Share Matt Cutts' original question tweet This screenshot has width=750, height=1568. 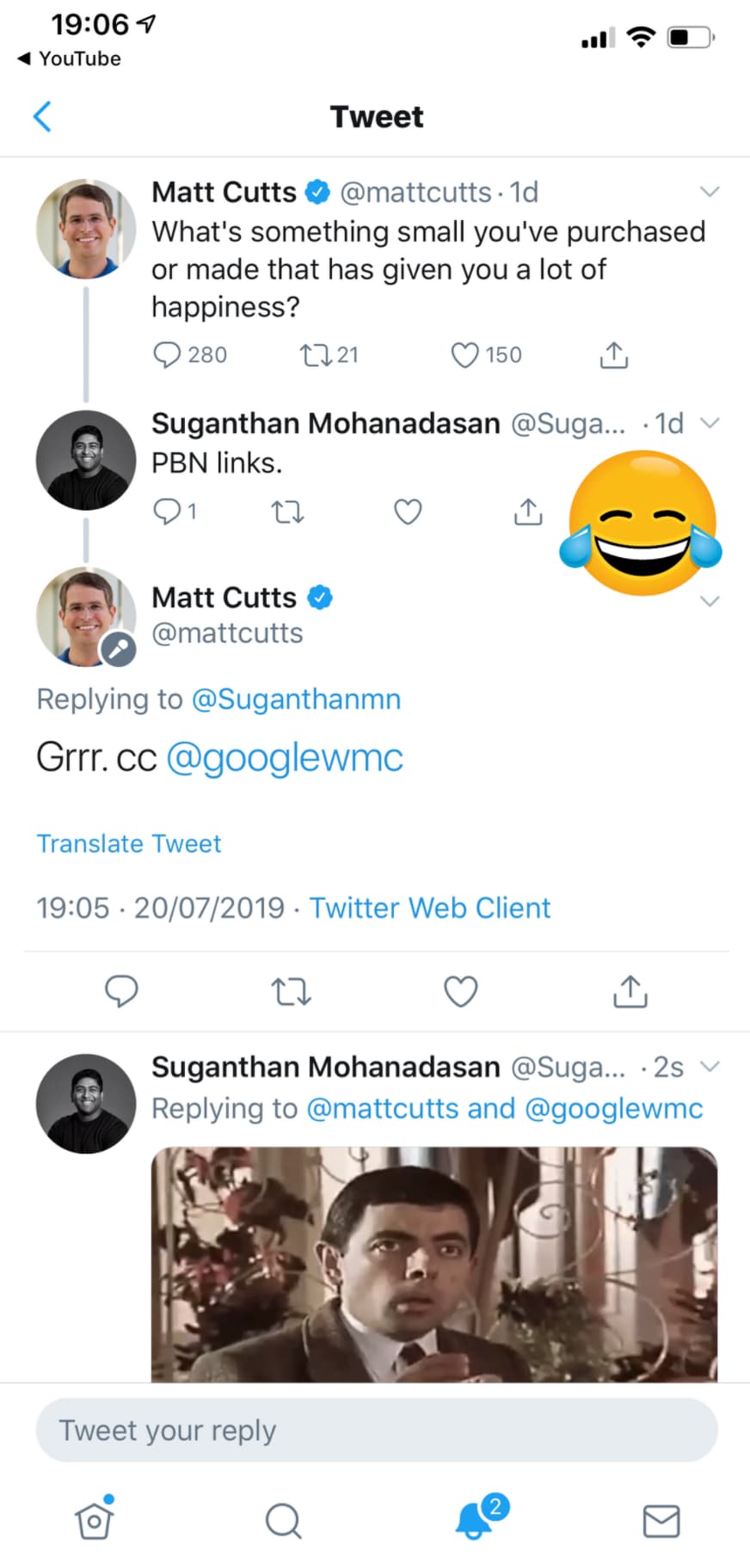(613, 355)
